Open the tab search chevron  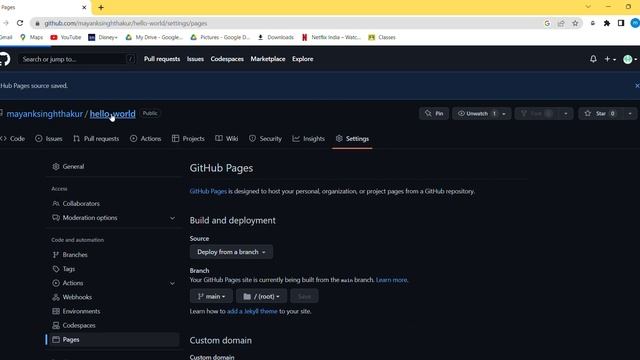tap(588, 7)
